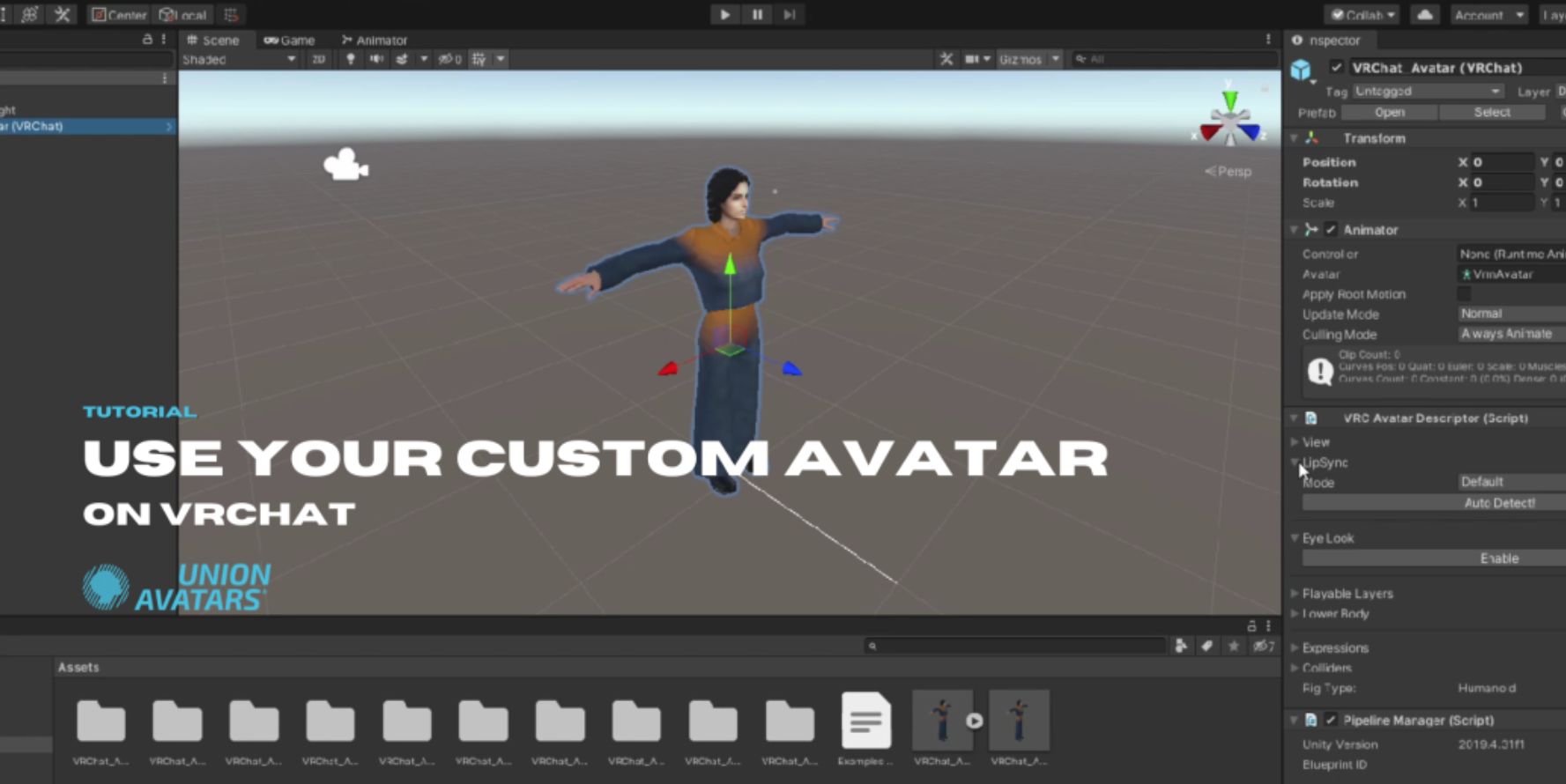
Task: Open Scene view options menu (three dots)
Action: tap(1268, 40)
